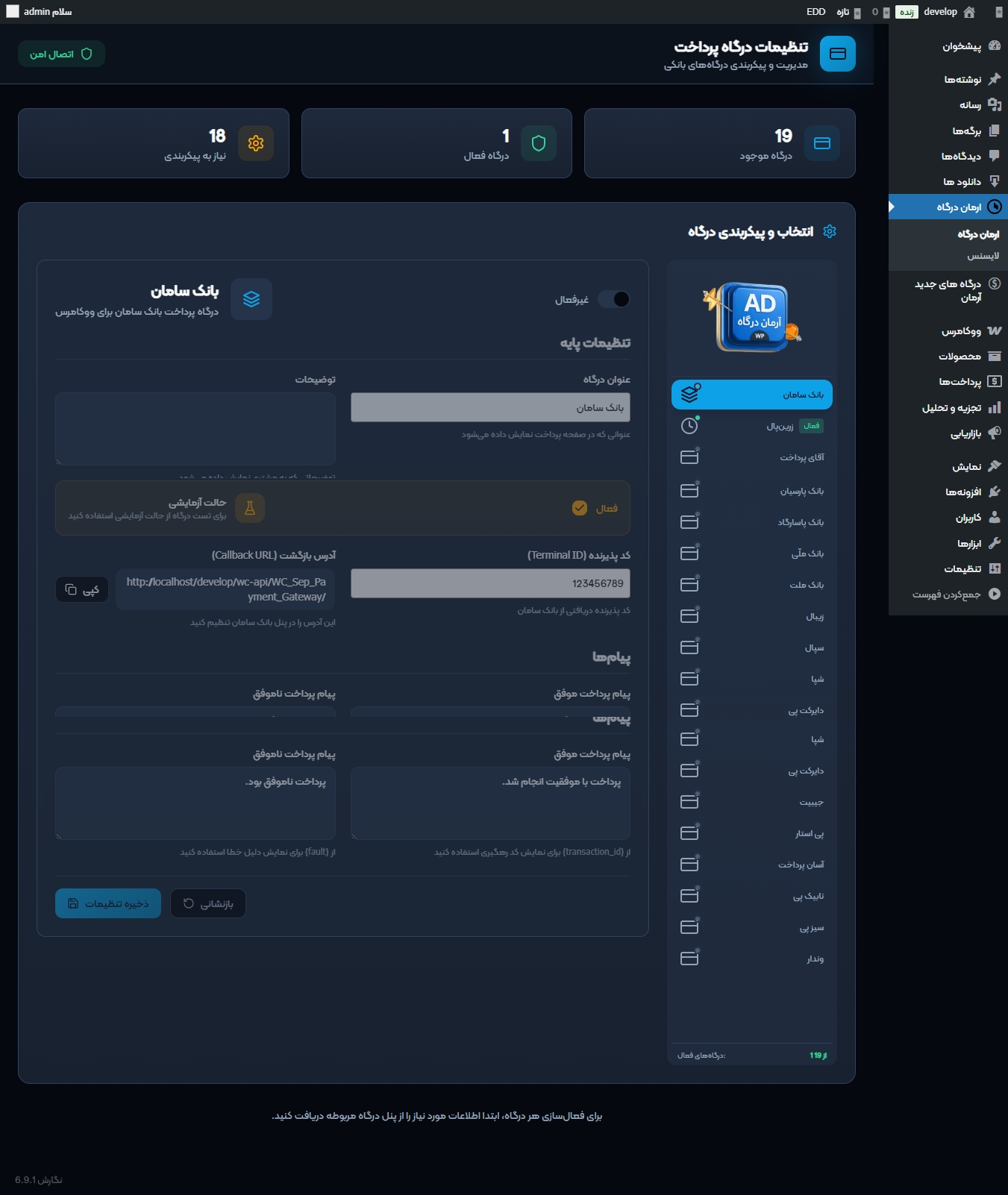Click the زنده live badge in admin bar
Screen dimensions: 1008x1195
point(907,12)
